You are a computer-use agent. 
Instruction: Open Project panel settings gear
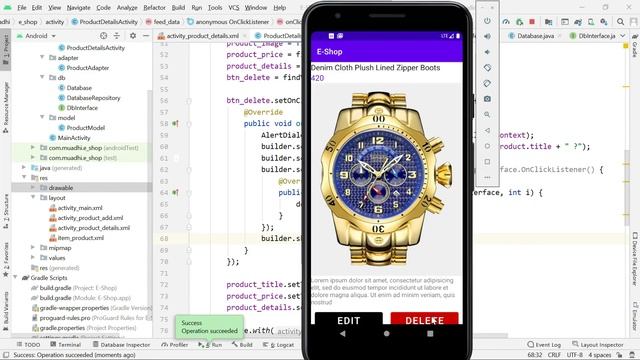[x=133, y=36]
